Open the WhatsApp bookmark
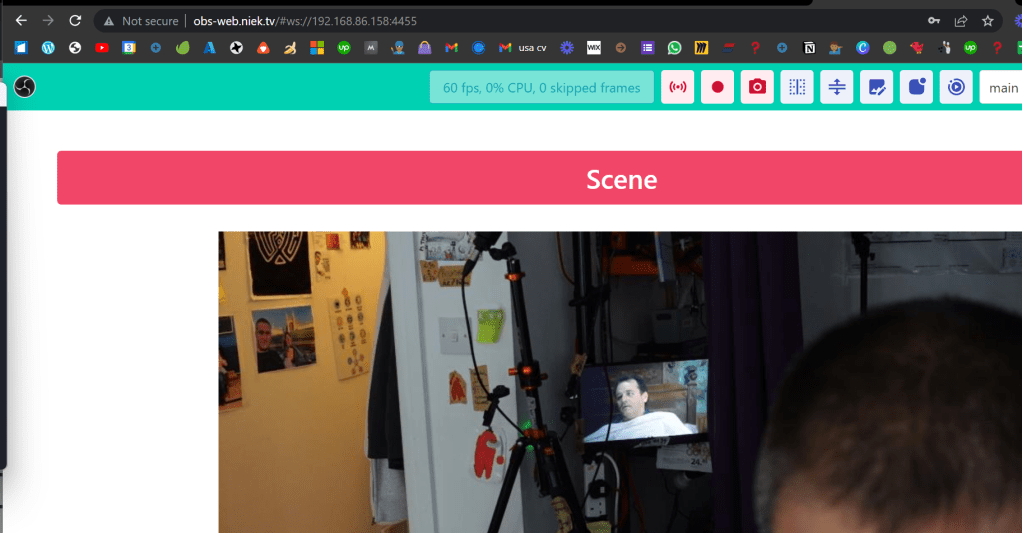This screenshot has width=1022, height=533. [x=675, y=48]
